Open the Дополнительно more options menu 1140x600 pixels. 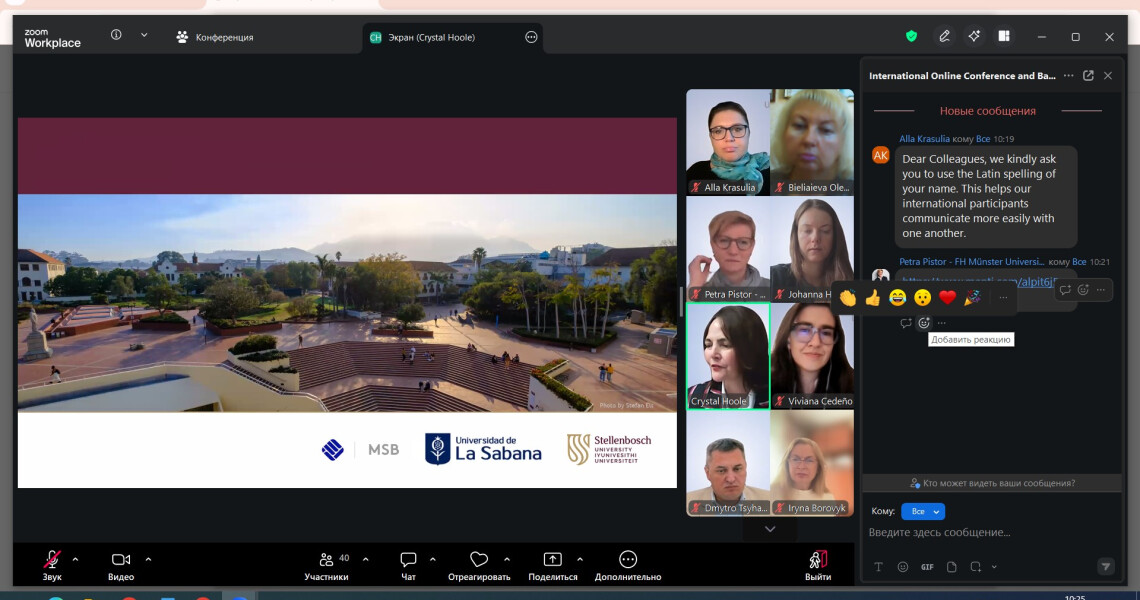[x=628, y=565]
